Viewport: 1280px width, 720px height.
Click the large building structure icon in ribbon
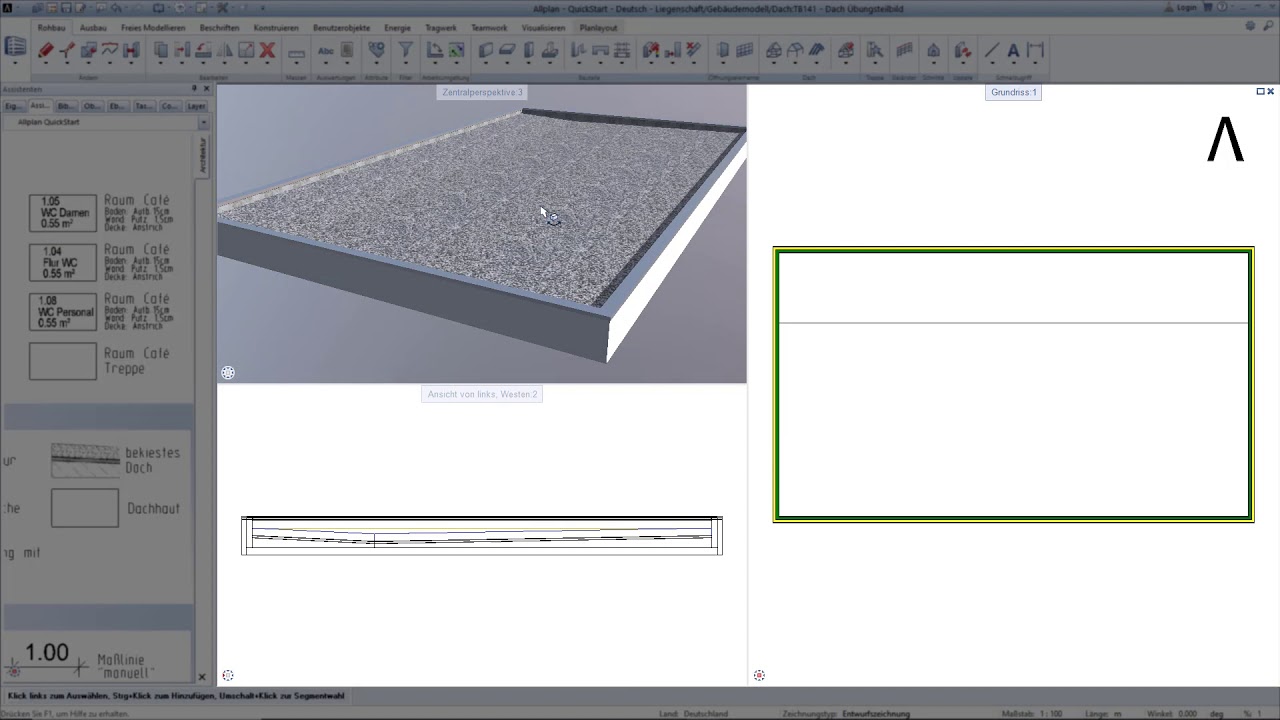(x=15, y=47)
